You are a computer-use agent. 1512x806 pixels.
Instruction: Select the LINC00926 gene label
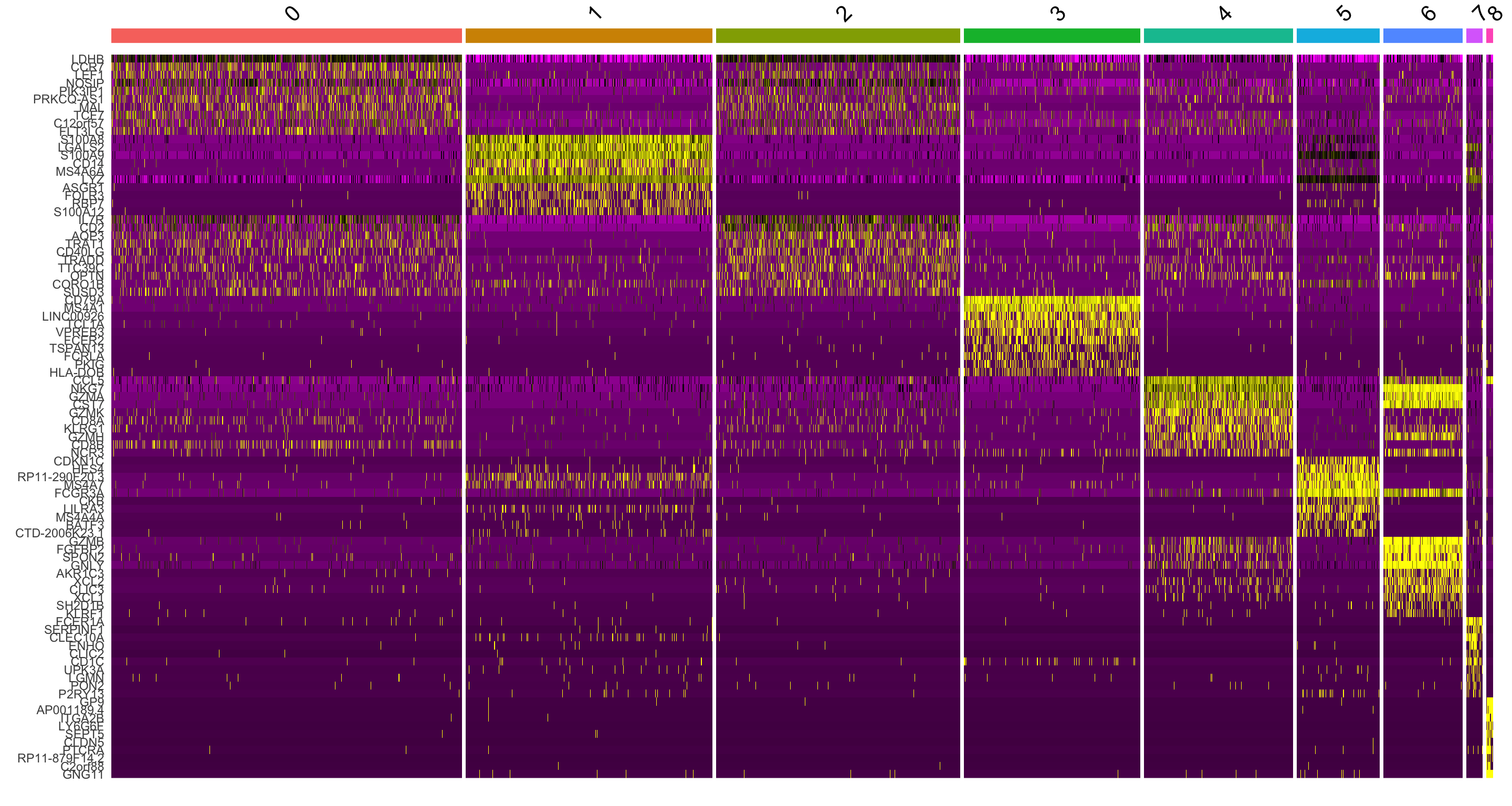point(72,316)
